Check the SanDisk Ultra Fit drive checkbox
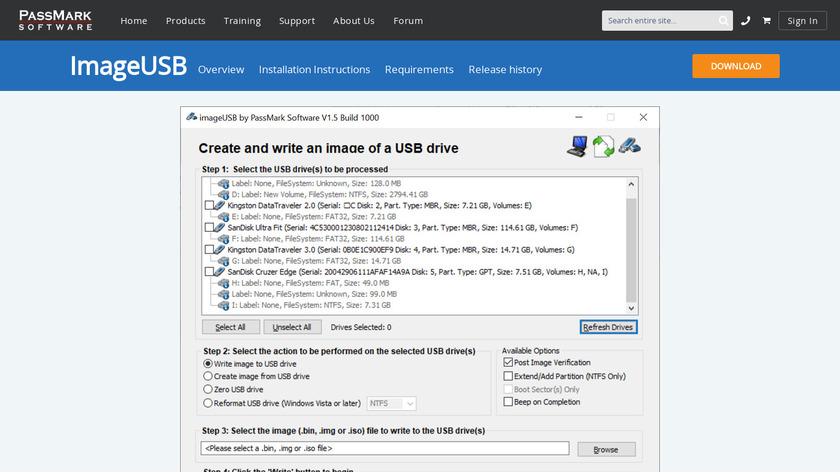The image size is (840, 472). click(x=209, y=227)
